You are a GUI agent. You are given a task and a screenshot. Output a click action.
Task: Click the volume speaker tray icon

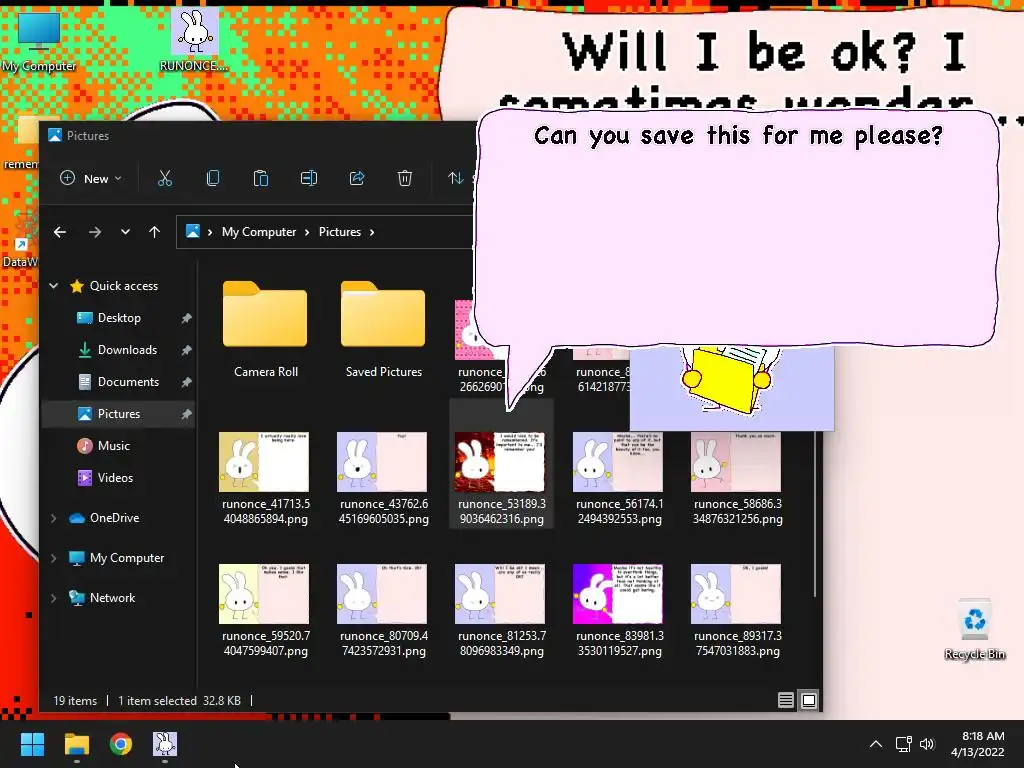(x=927, y=744)
